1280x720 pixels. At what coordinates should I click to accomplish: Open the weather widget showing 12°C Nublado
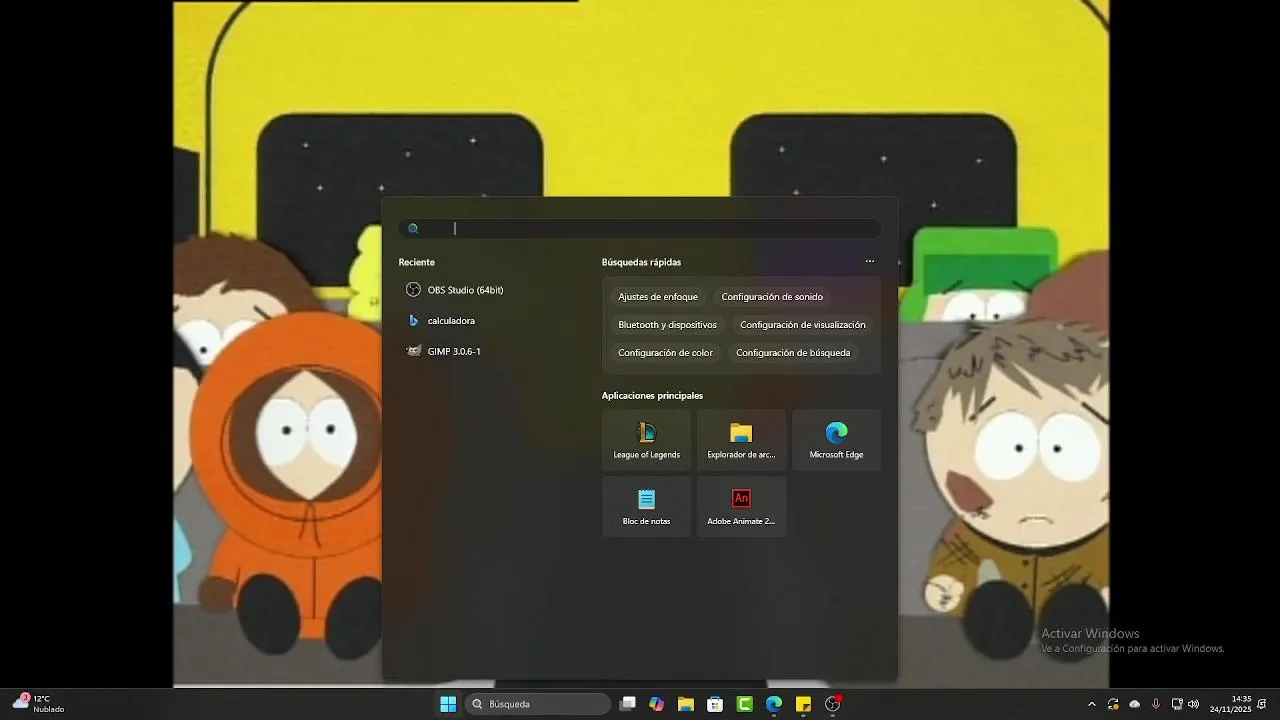[38, 704]
